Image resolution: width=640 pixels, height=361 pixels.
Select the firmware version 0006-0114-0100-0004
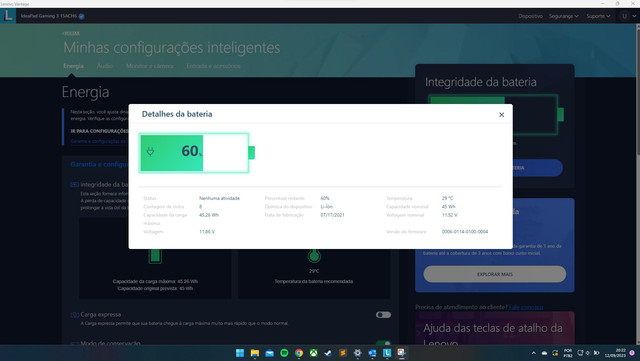point(464,232)
